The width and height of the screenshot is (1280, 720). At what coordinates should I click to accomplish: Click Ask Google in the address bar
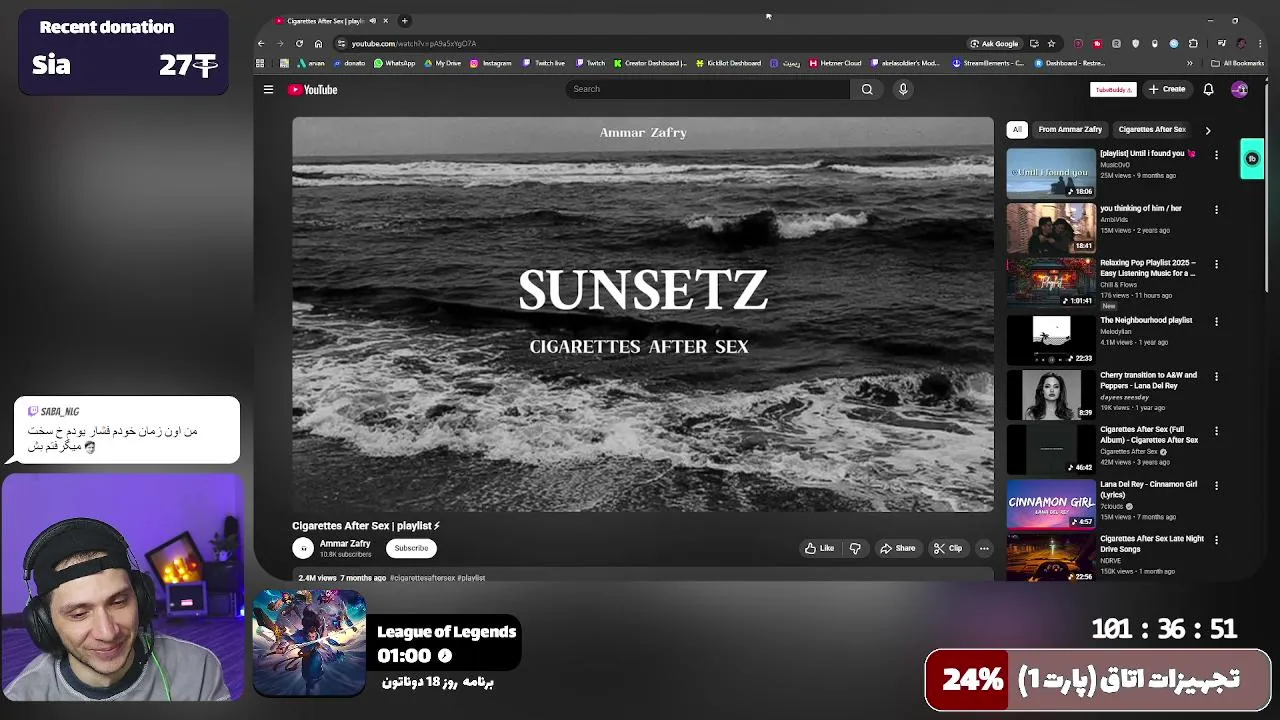[x=994, y=43]
